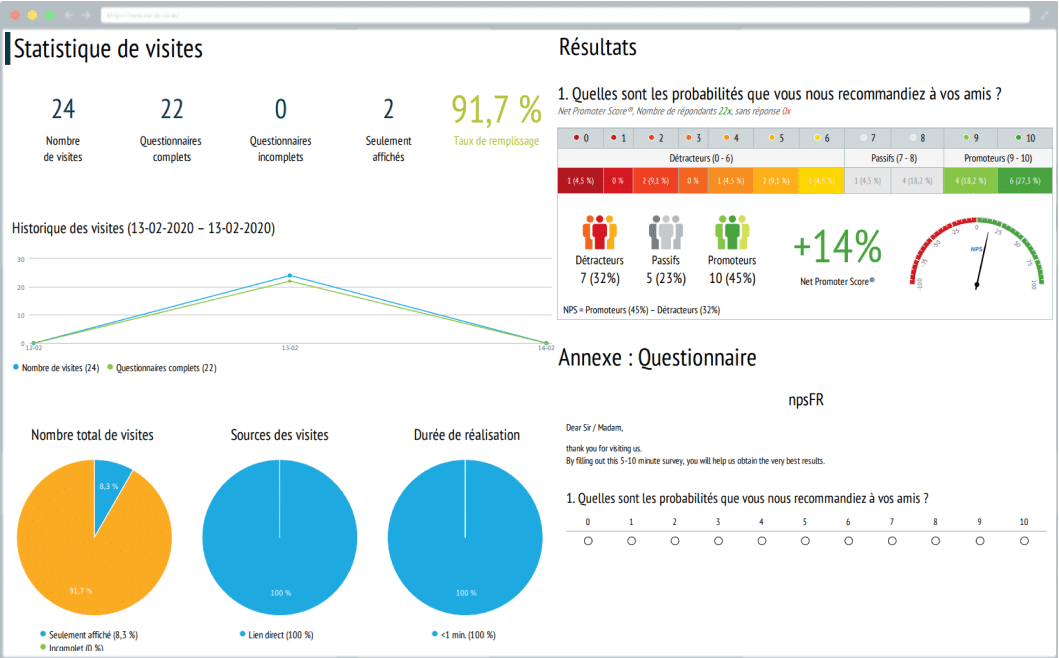Click the 'Promoteurs (9 - 10)' header
This screenshot has width=1059, height=658.
(997, 158)
